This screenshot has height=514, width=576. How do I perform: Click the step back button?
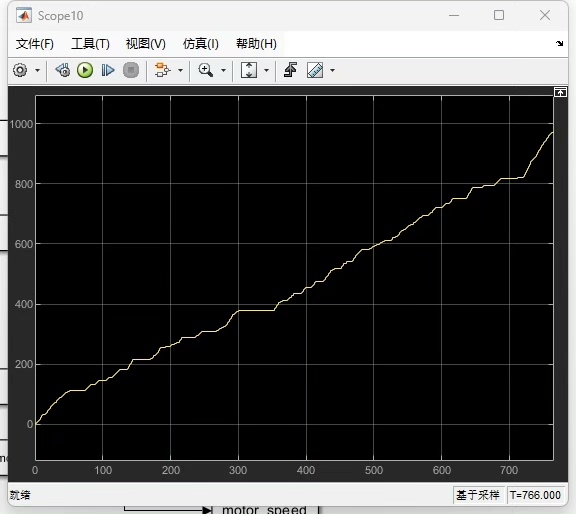point(63,70)
